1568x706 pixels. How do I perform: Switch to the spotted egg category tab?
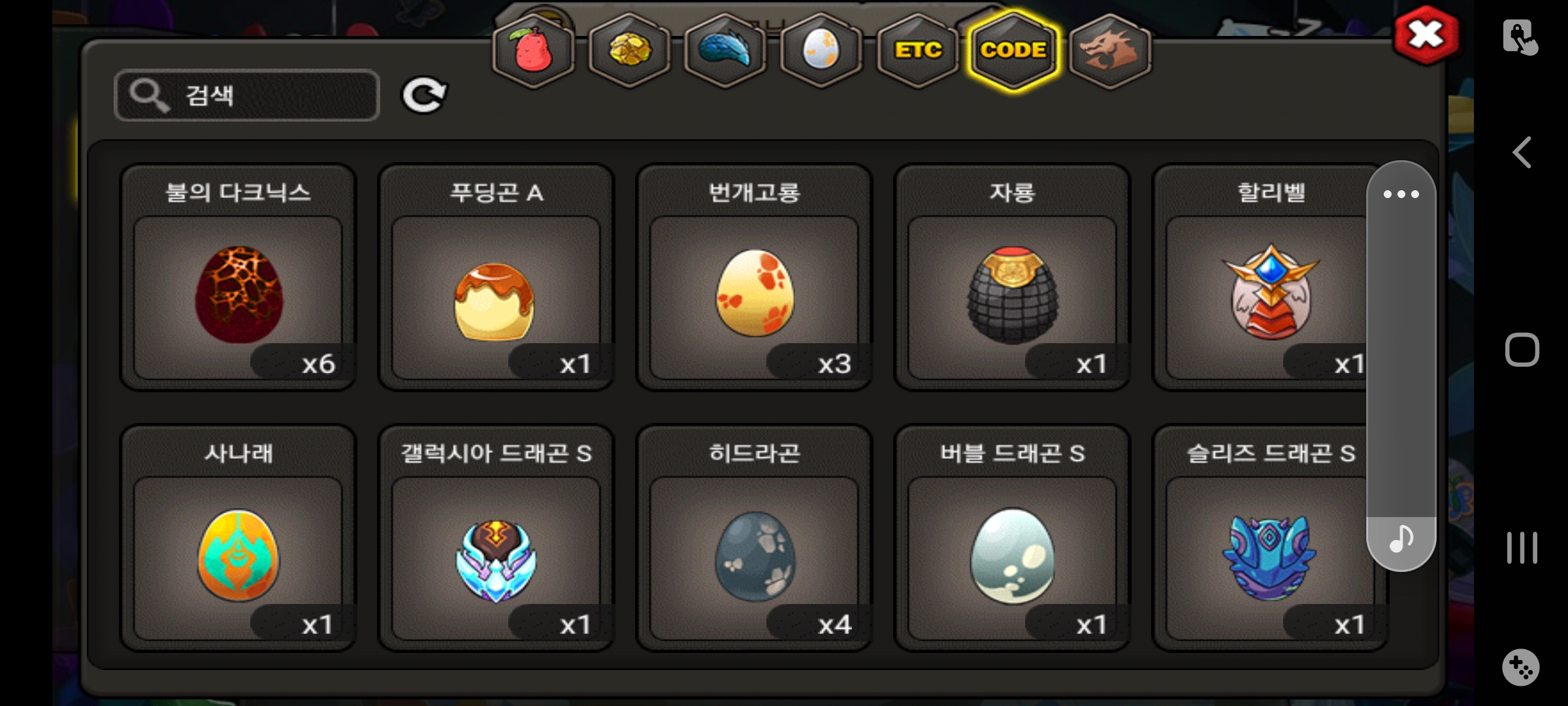click(821, 50)
